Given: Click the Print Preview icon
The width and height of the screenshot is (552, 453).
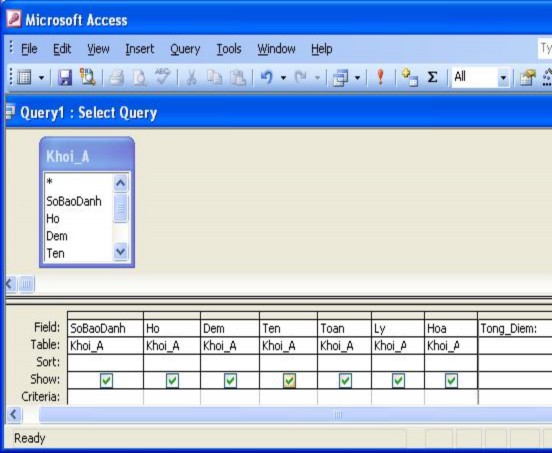Looking at the screenshot, I should [x=139, y=77].
